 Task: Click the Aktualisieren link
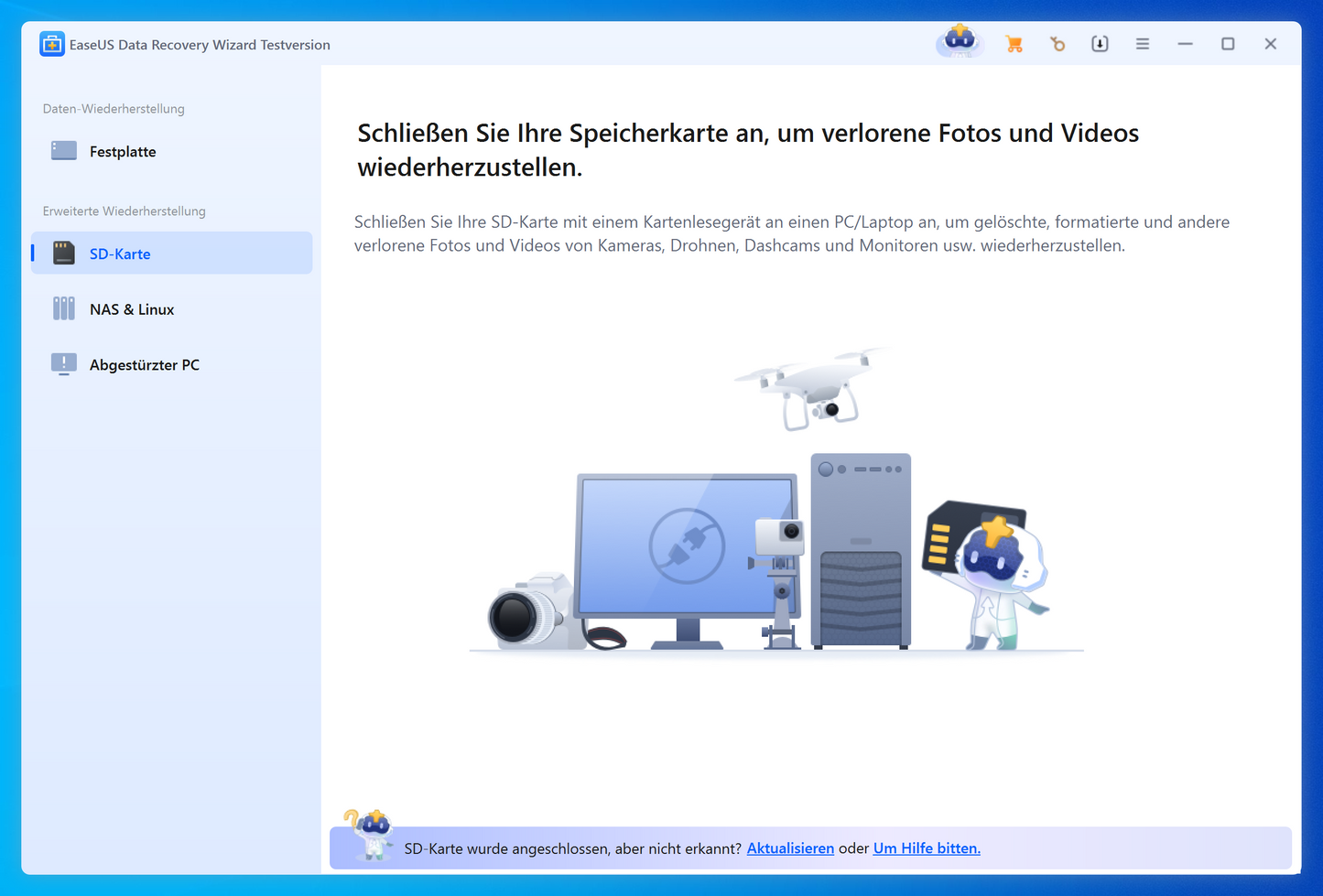pyautogui.click(x=790, y=848)
